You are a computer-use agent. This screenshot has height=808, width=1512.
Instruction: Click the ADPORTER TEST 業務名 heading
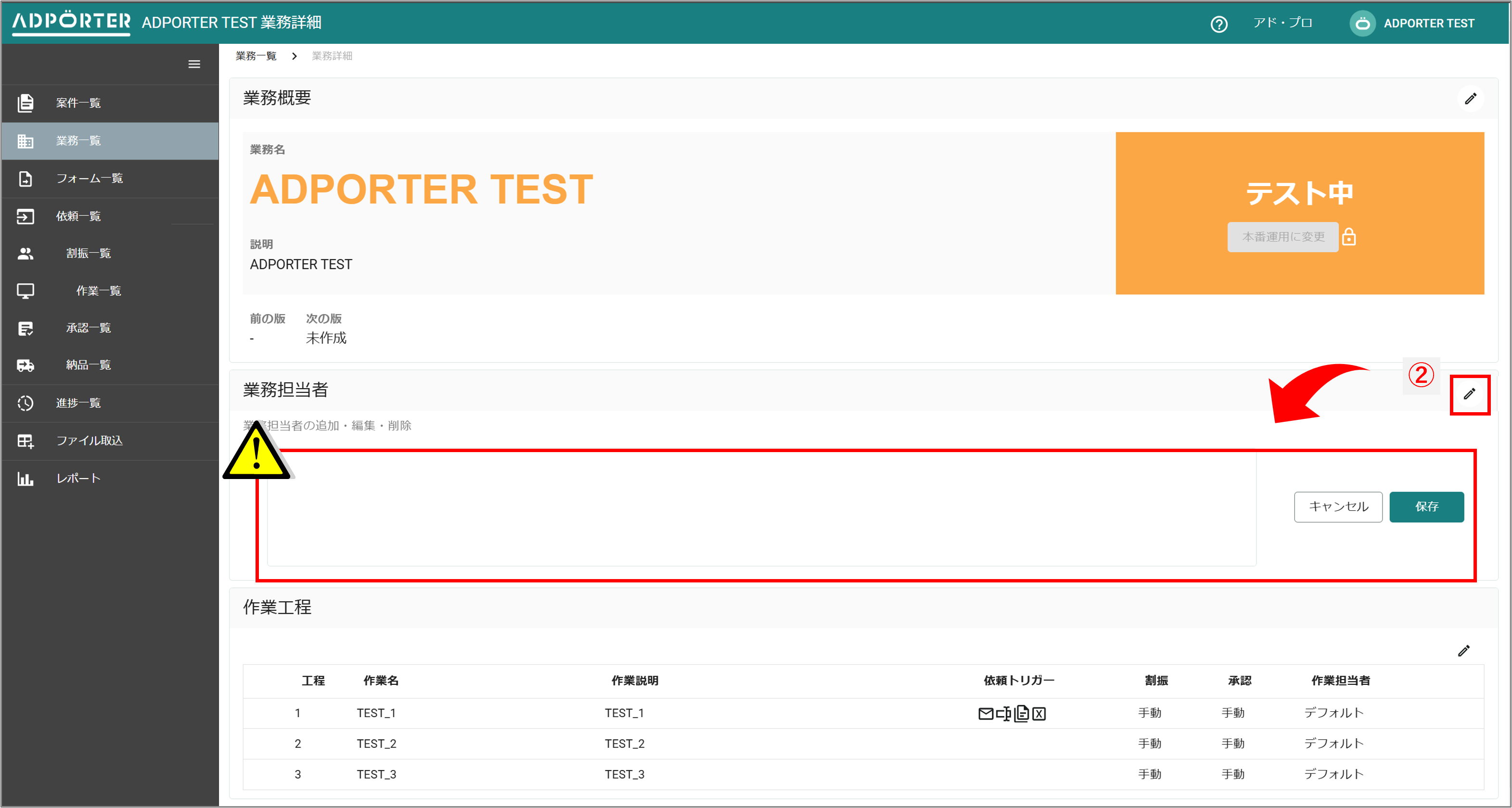(x=422, y=189)
